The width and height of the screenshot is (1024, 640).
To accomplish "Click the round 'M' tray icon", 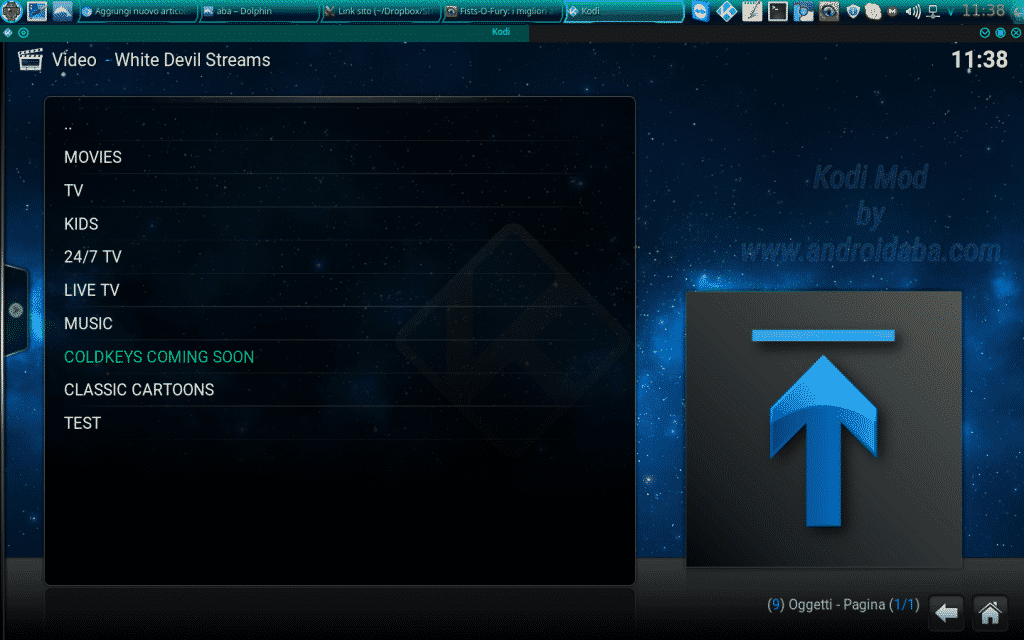I will point(892,12).
